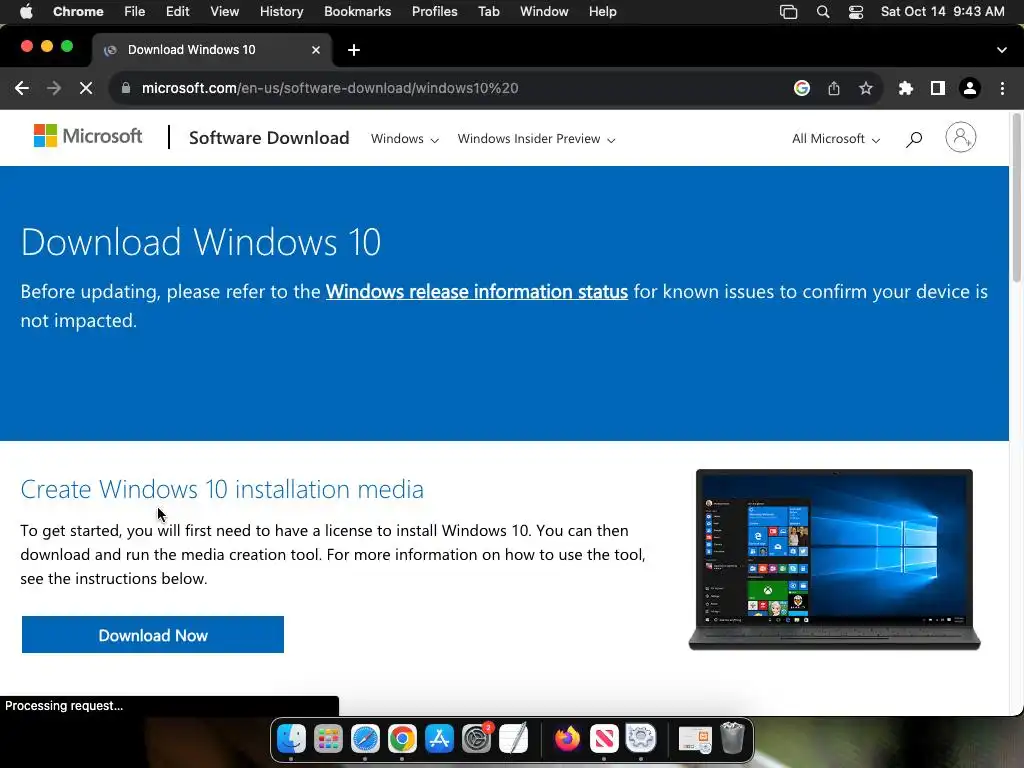
Task: Bookmark this page with the star icon
Action: click(x=866, y=88)
